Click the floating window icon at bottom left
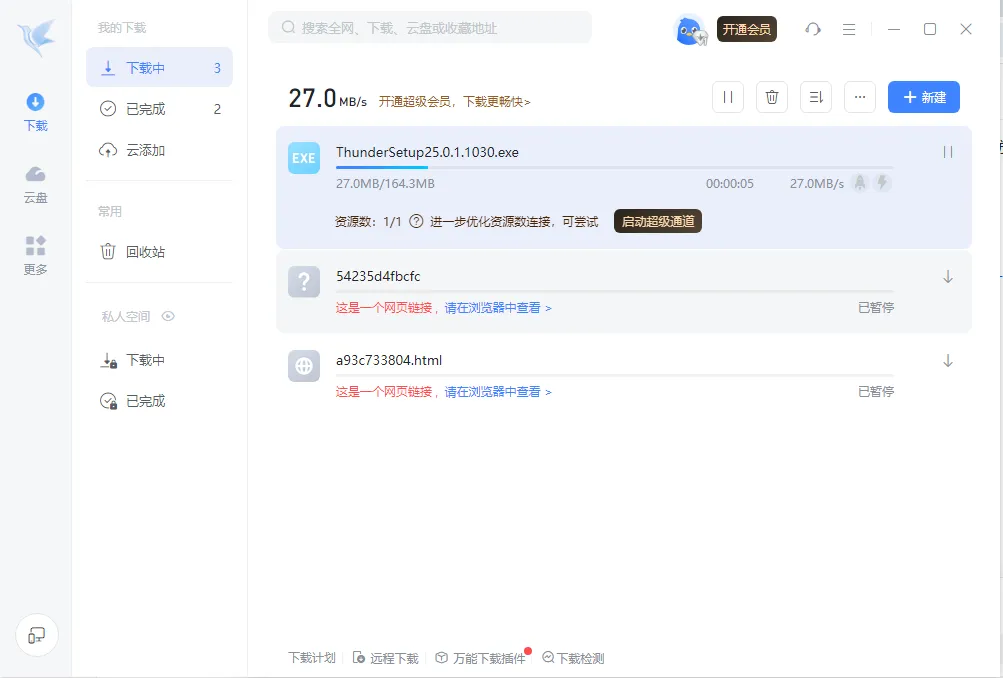The image size is (1003, 678). (x=36, y=635)
